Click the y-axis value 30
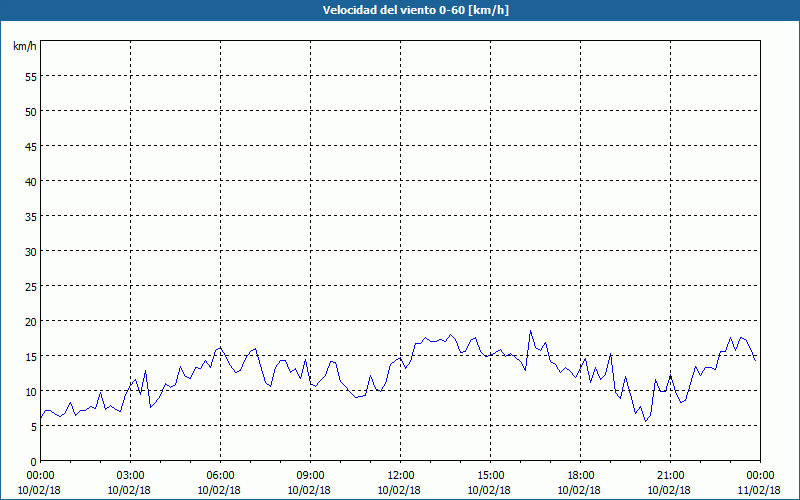Viewport: 800px width, 500px height. click(x=31, y=252)
